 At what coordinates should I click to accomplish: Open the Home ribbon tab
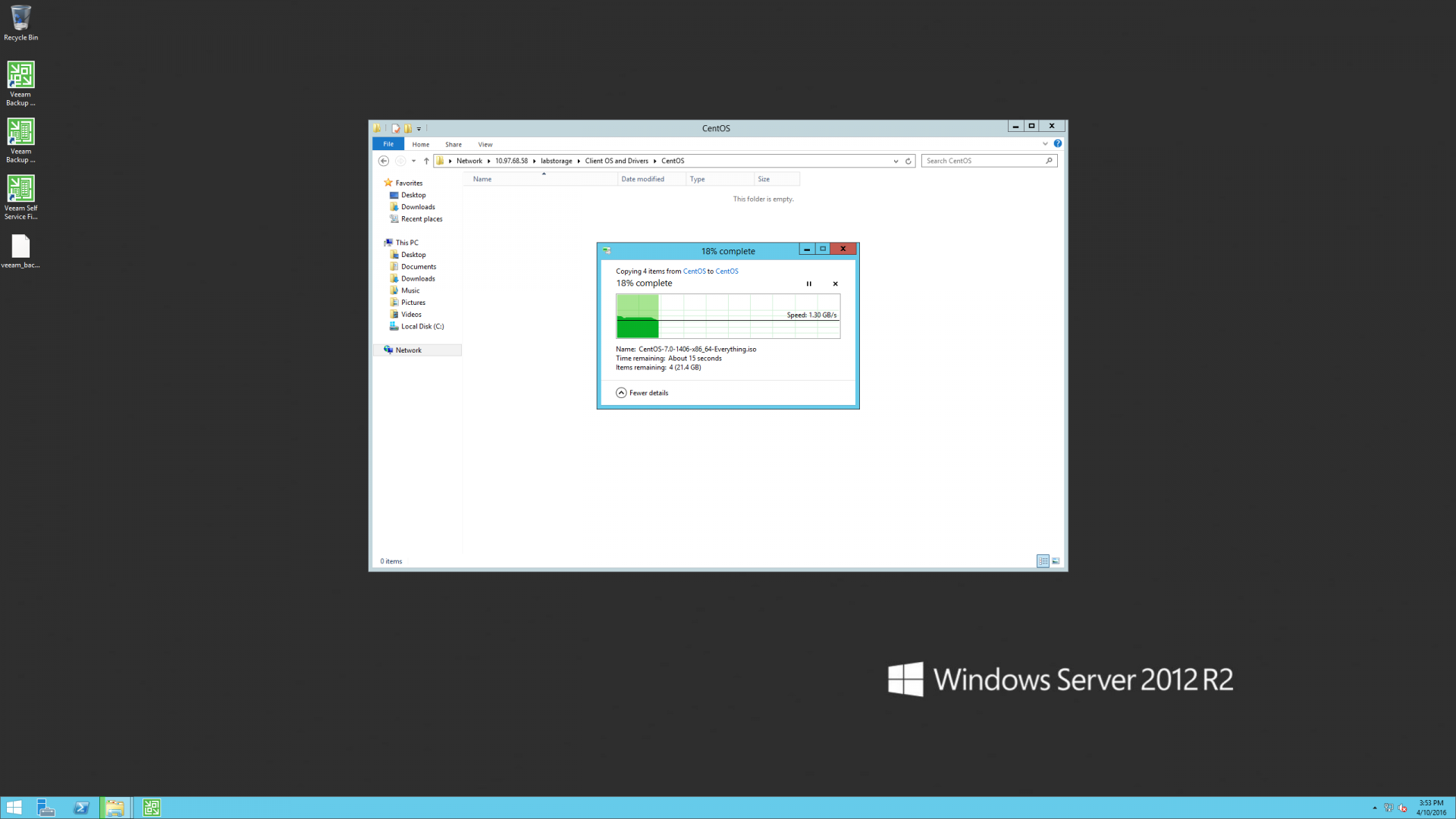421,144
